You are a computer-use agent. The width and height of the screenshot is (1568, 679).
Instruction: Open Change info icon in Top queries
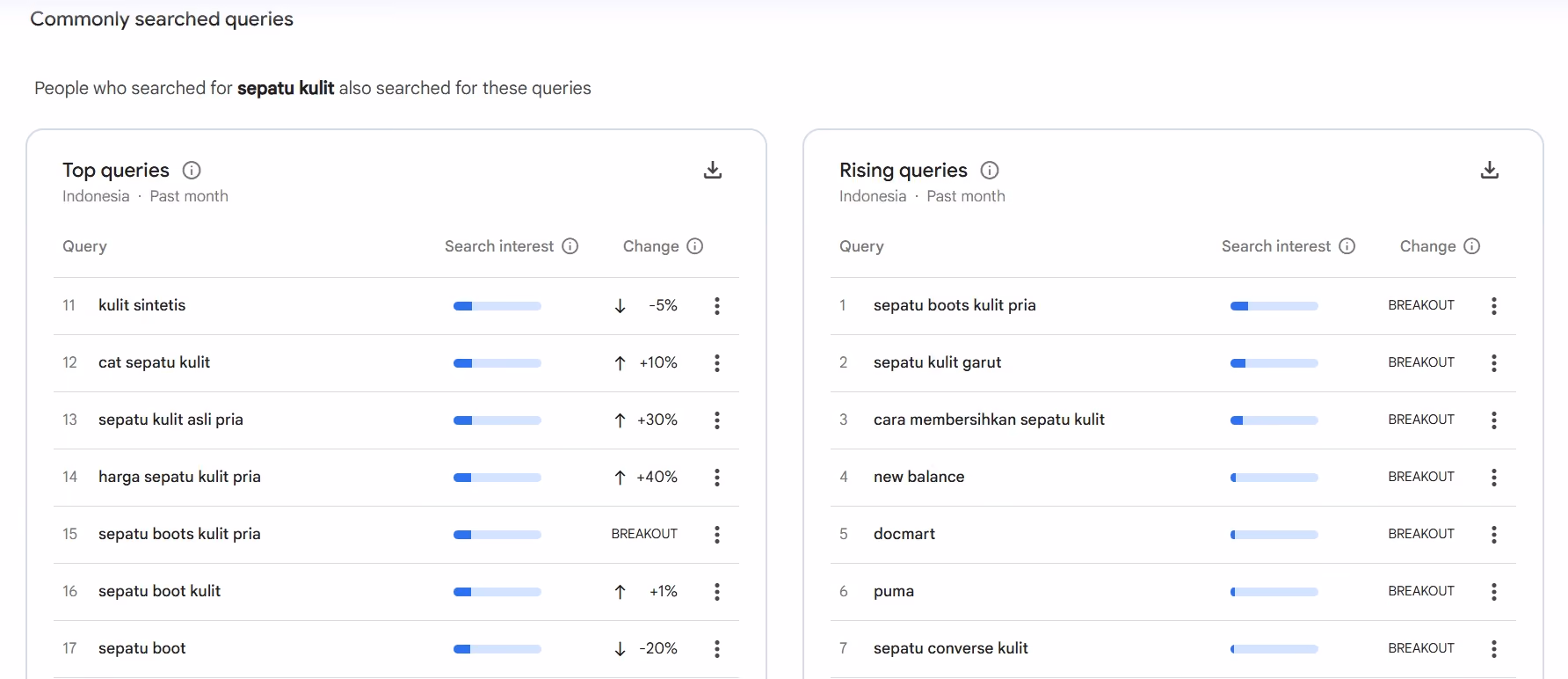695,246
